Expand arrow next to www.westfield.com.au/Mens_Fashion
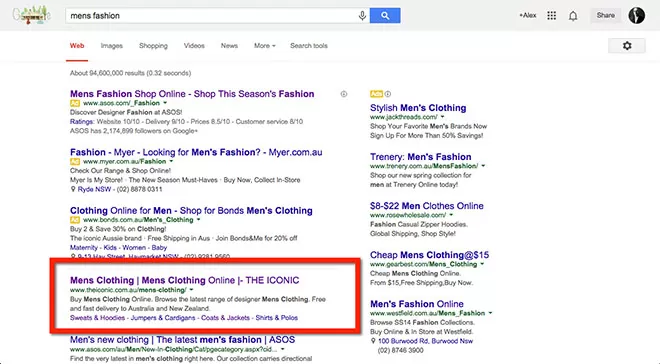 490,313
